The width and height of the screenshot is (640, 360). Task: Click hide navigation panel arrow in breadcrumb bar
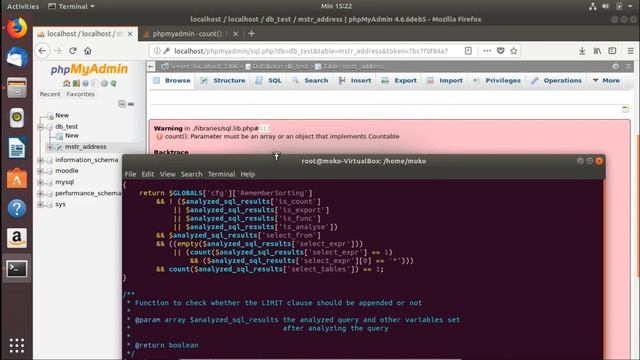tap(151, 66)
